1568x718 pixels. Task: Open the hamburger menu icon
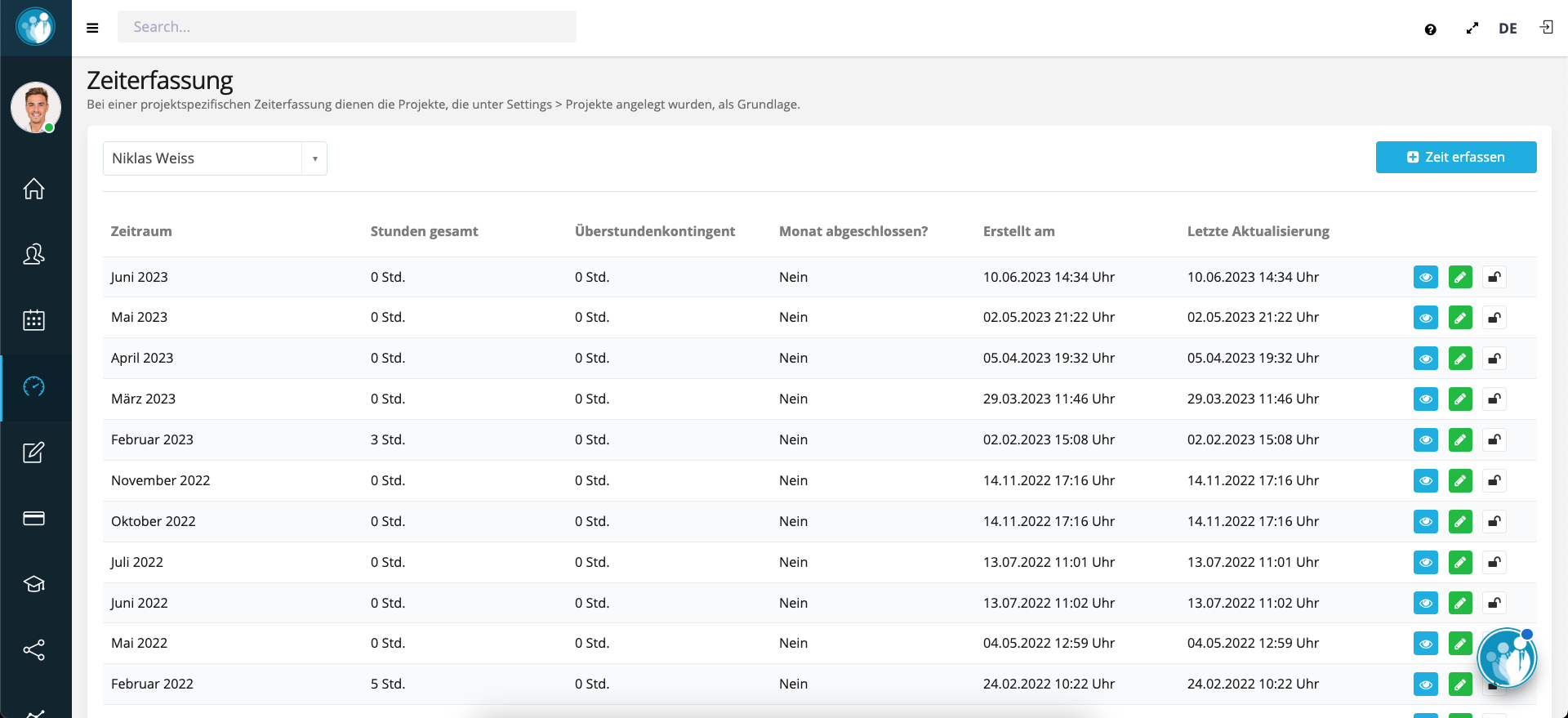coord(92,28)
